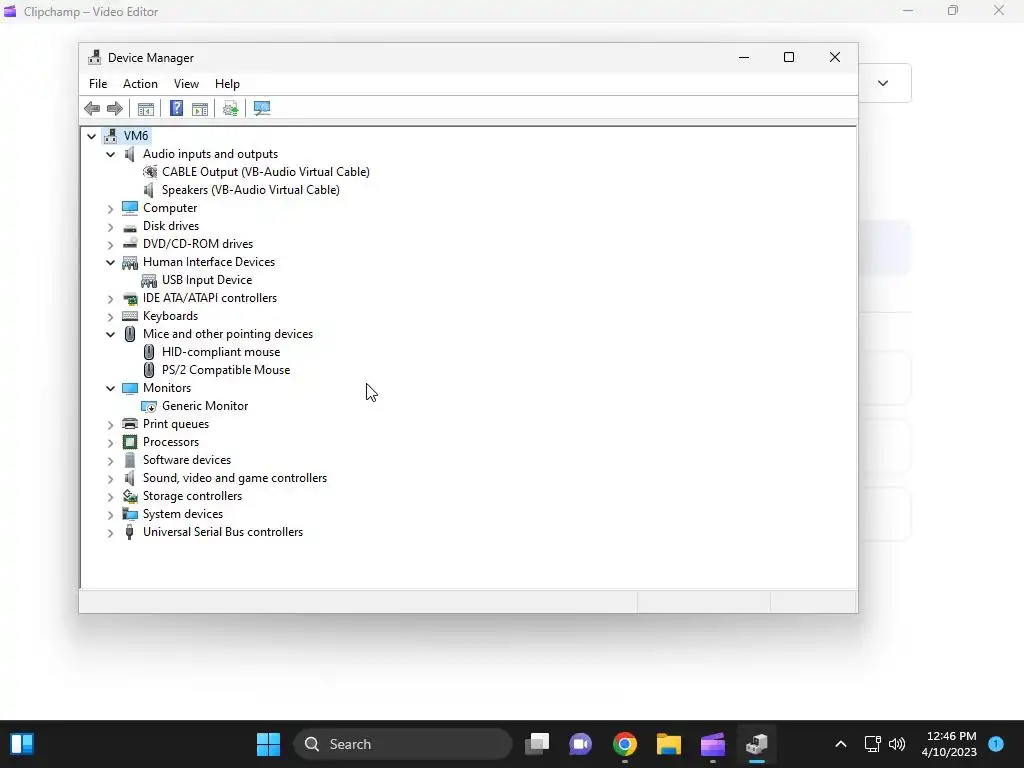Expand the Keyboards category
Image resolution: width=1024 pixels, height=768 pixels.
tap(110, 317)
